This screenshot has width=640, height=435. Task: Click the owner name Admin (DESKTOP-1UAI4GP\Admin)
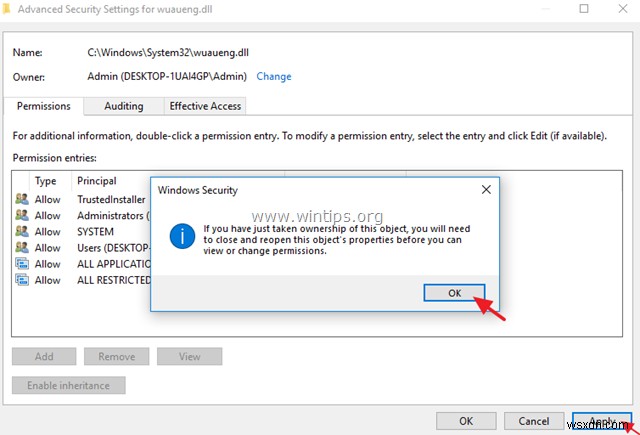coord(167,76)
